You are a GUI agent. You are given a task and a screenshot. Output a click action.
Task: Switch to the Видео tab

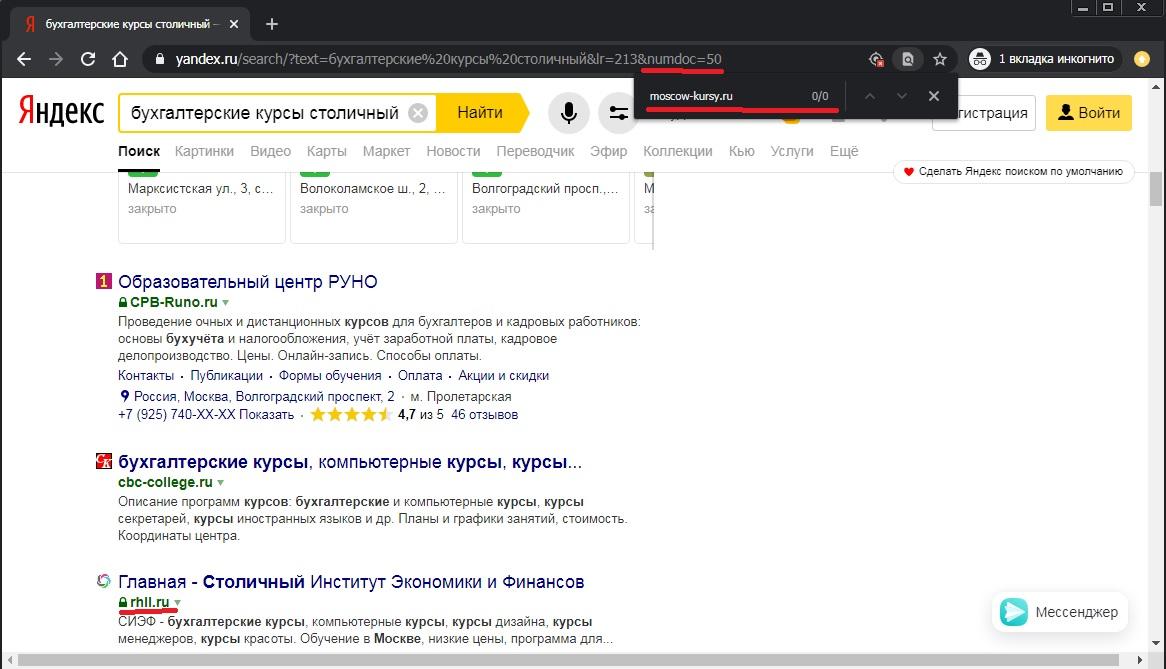(x=271, y=151)
